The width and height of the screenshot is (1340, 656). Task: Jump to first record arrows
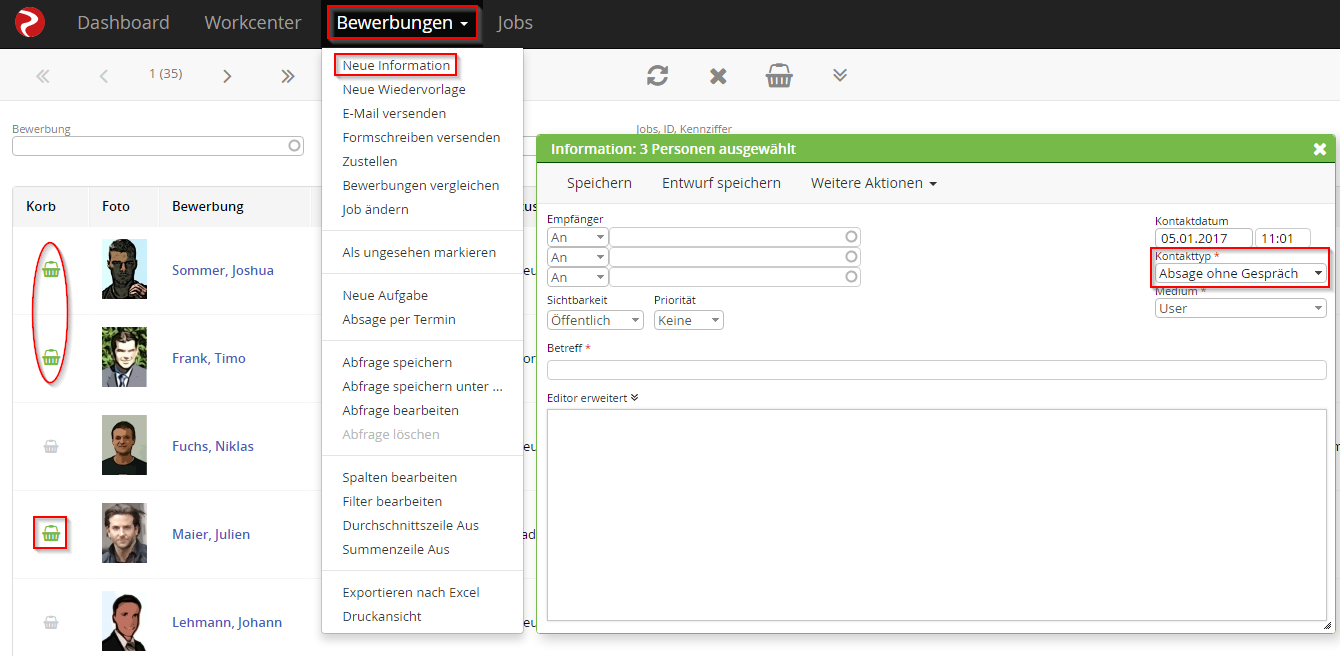click(x=42, y=76)
